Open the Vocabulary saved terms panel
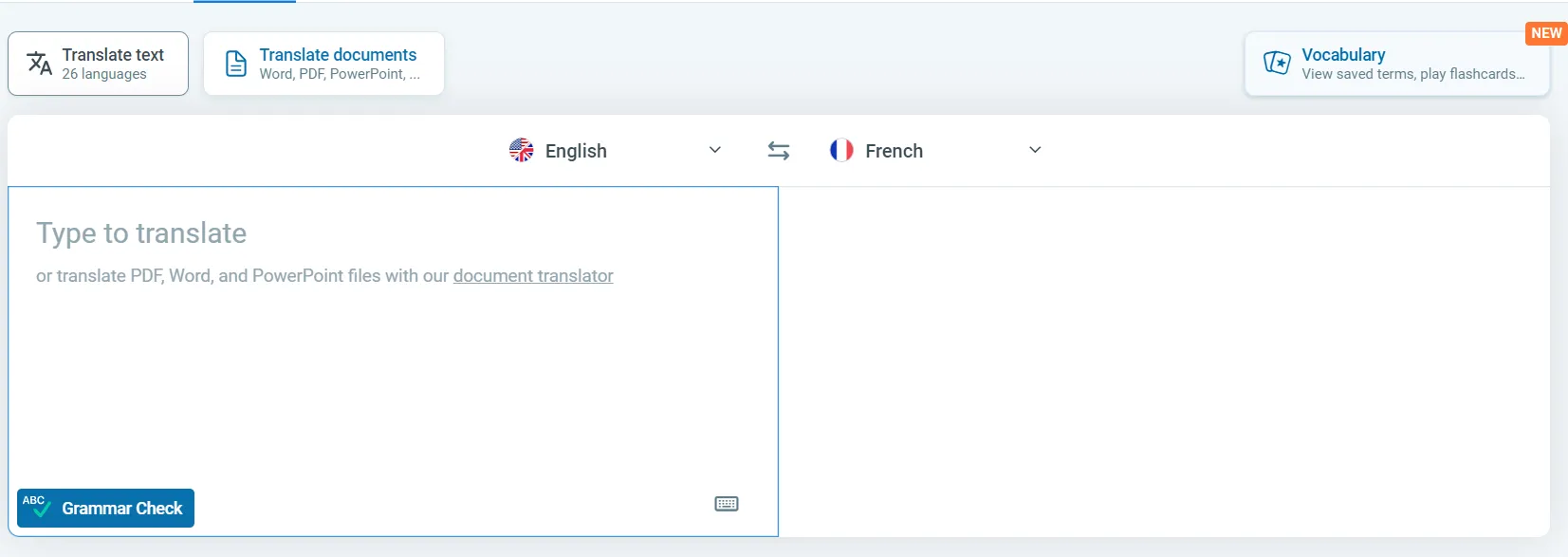The width and height of the screenshot is (1568, 557). tap(1397, 64)
